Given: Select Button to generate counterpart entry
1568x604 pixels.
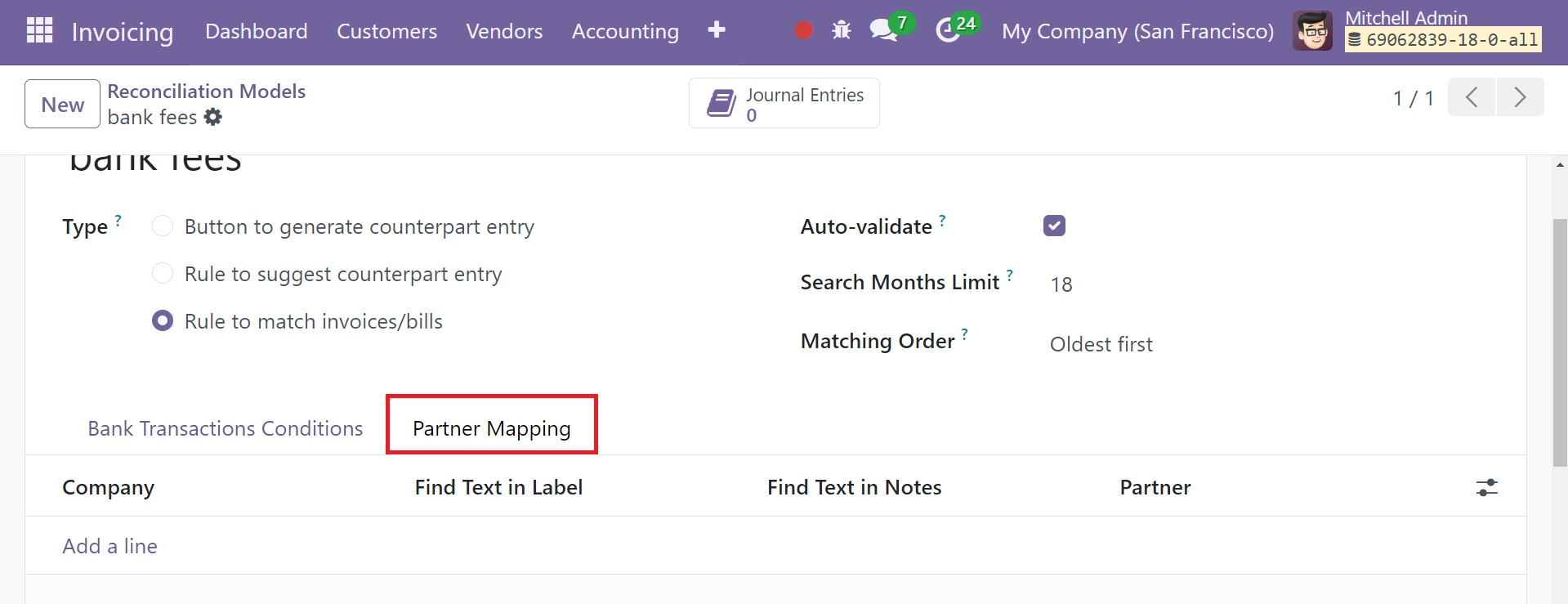Looking at the screenshot, I should click(x=163, y=226).
